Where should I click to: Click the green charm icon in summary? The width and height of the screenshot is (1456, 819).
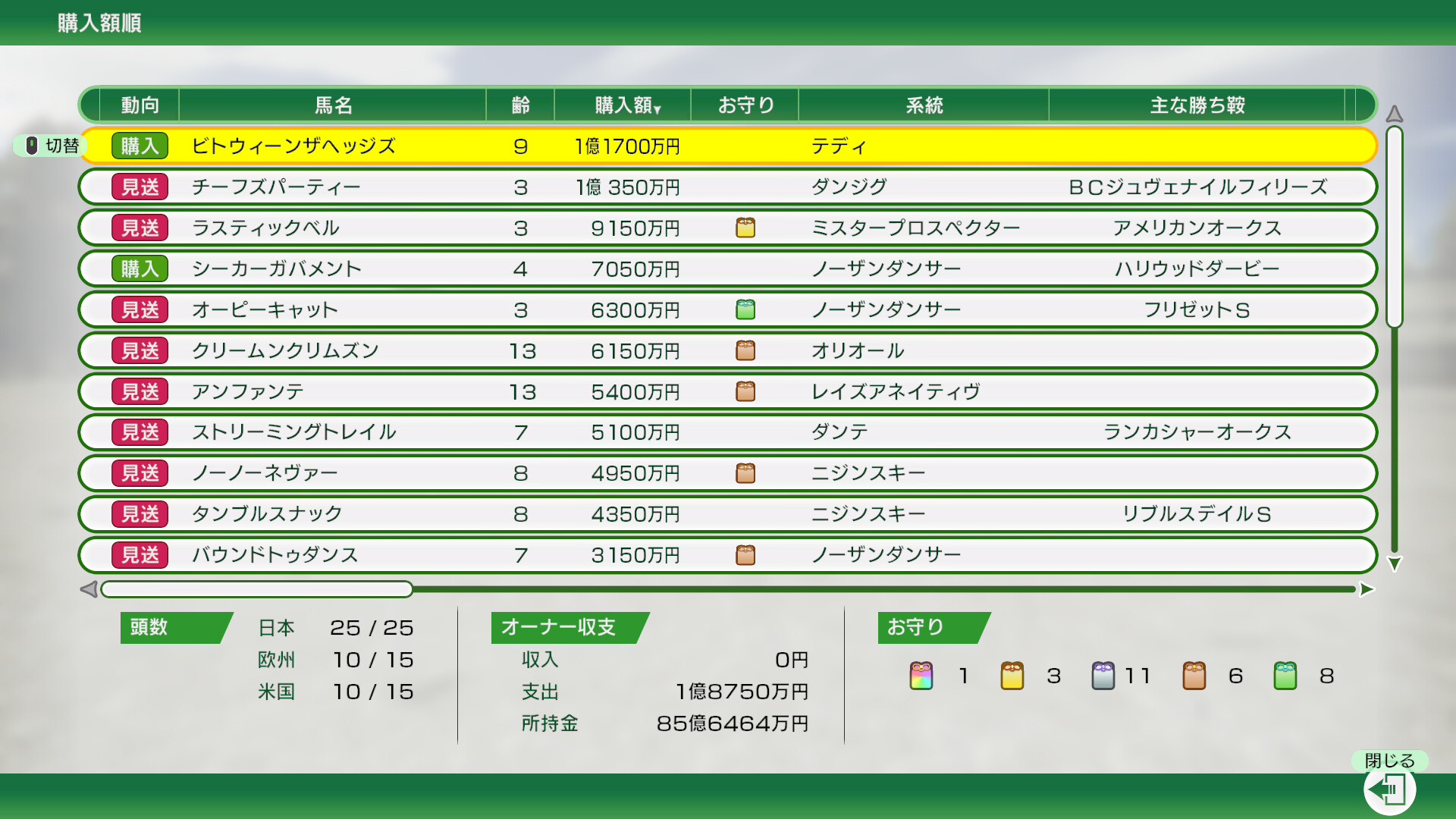click(x=1285, y=676)
